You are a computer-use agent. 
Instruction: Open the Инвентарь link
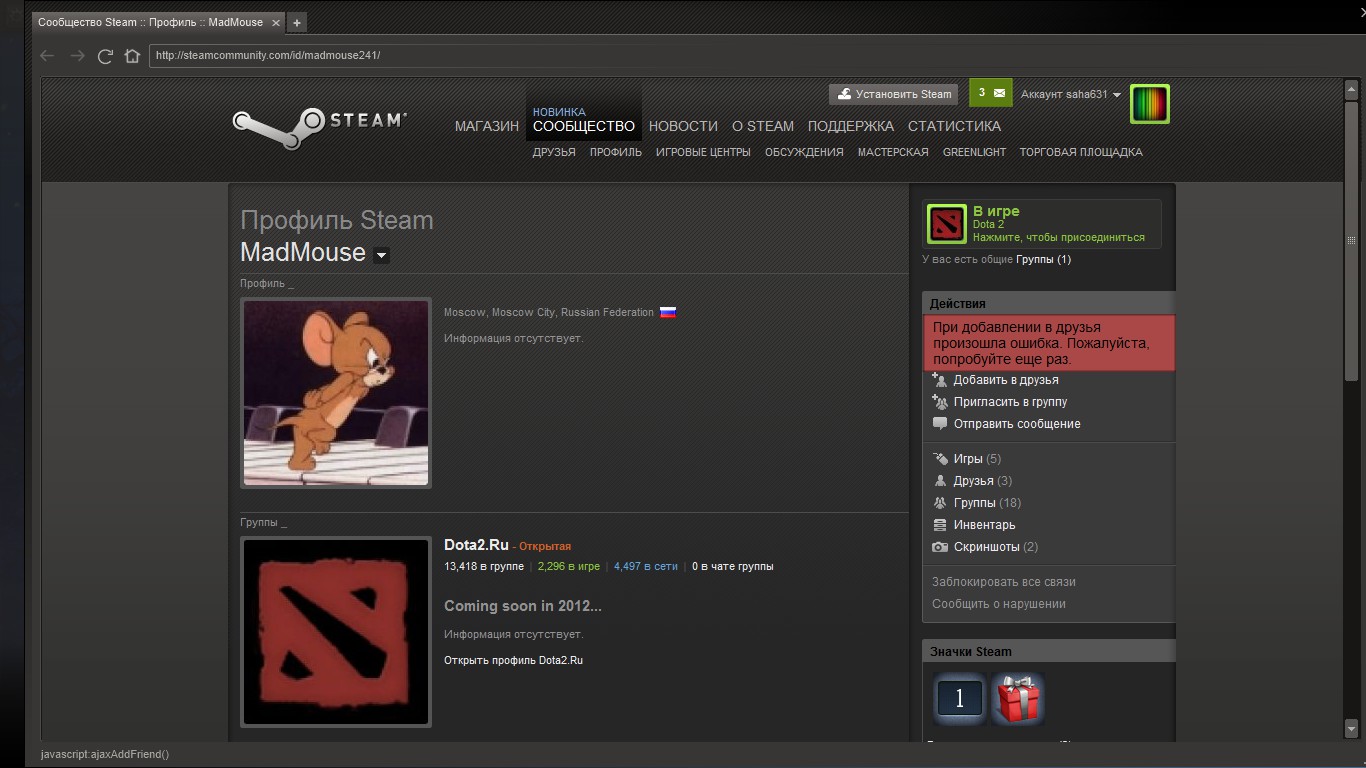(x=985, y=525)
